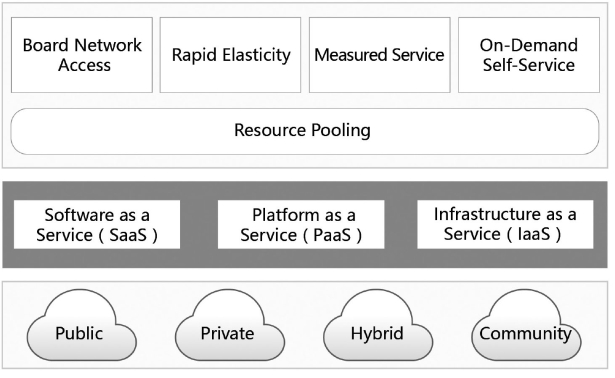Select the Community cloud icon
The image size is (615, 378).
(x=526, y=325)
